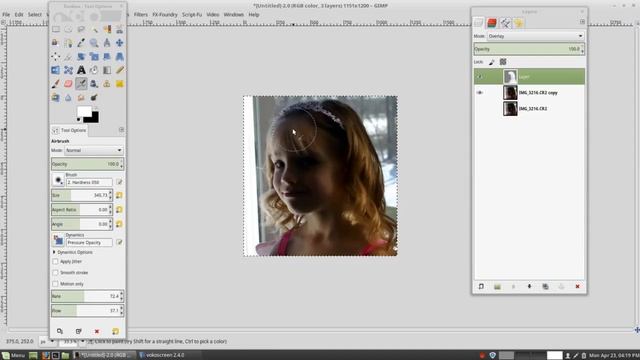The image size is (640, 360).
Task: Delete the layer with red X
Action: coord(578,287)
